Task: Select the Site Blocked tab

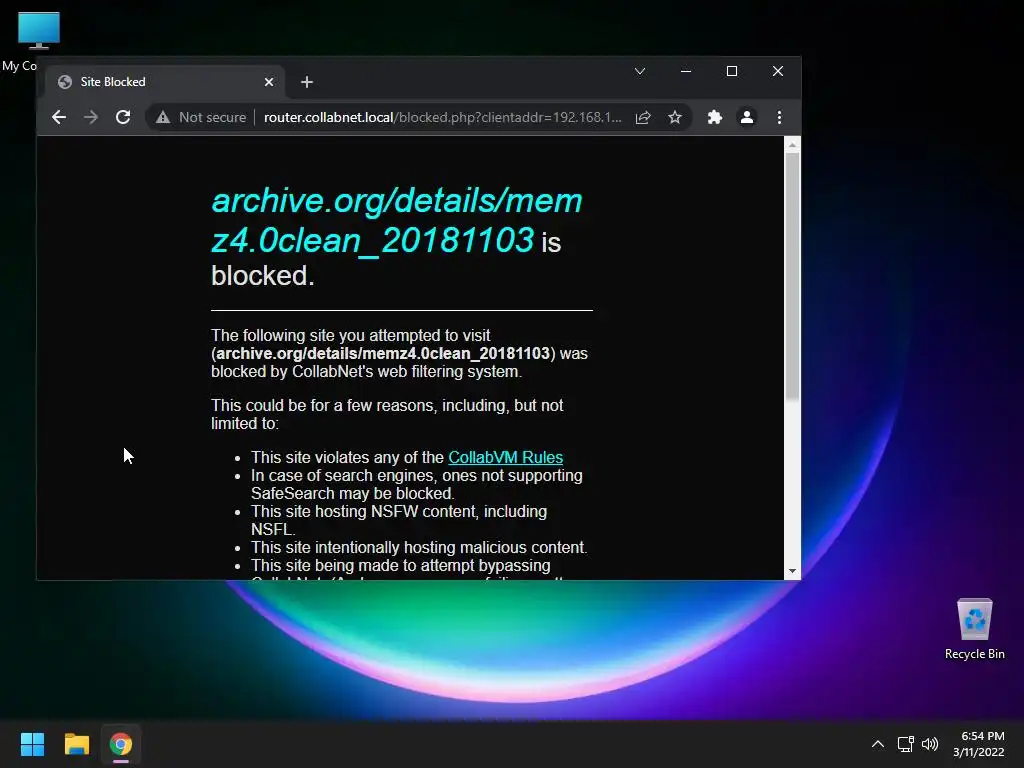Action: click(165, 82)
